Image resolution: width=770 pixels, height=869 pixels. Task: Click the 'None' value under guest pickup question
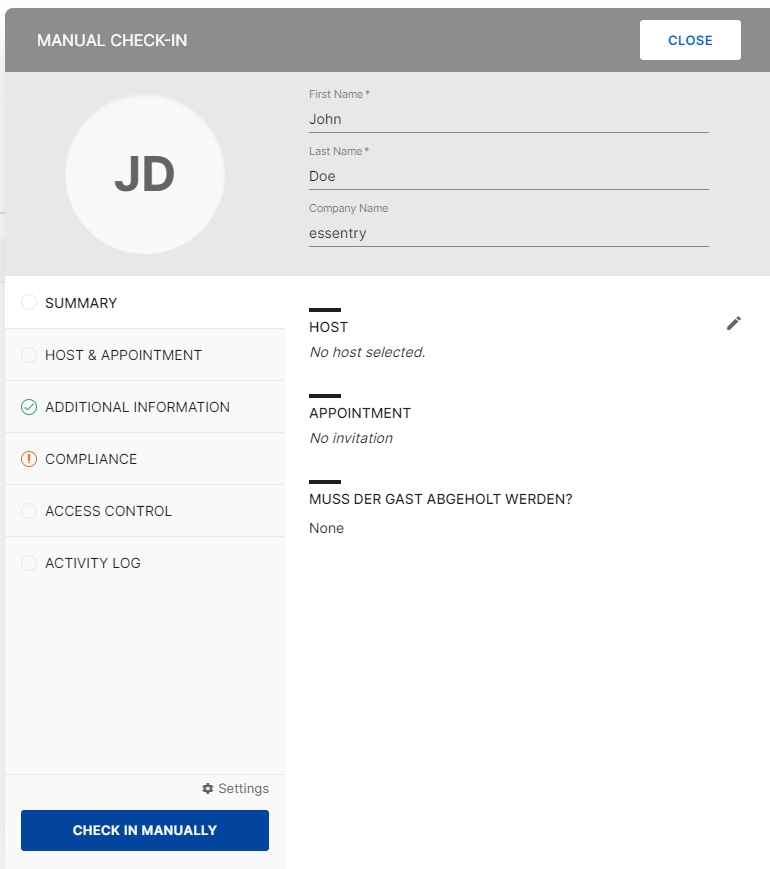pyautogui.click(x=327, y=528)
